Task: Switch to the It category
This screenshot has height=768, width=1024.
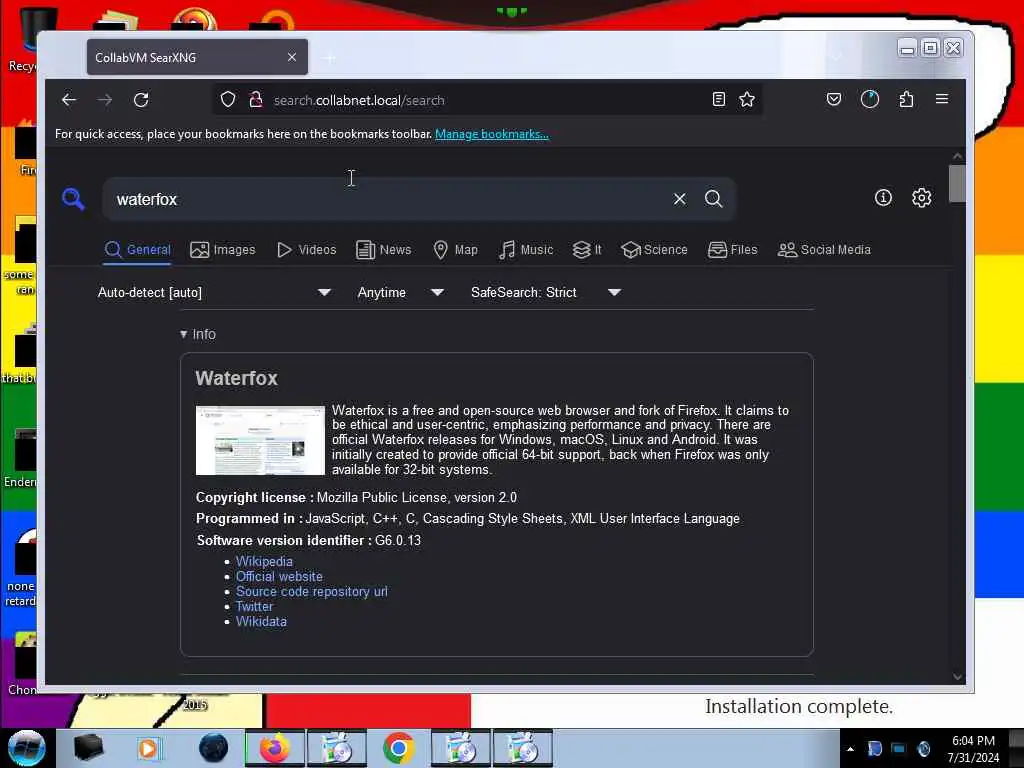Action: coord(587,249)
